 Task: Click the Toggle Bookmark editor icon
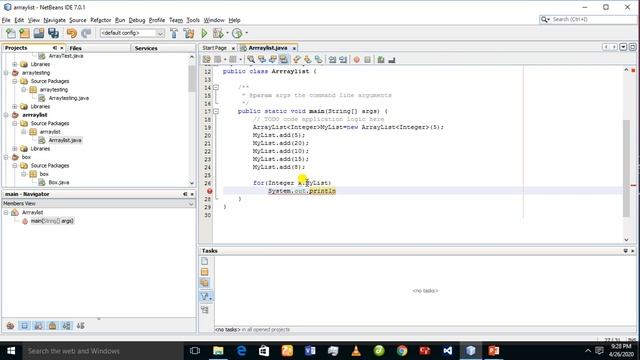coord(318,60)
